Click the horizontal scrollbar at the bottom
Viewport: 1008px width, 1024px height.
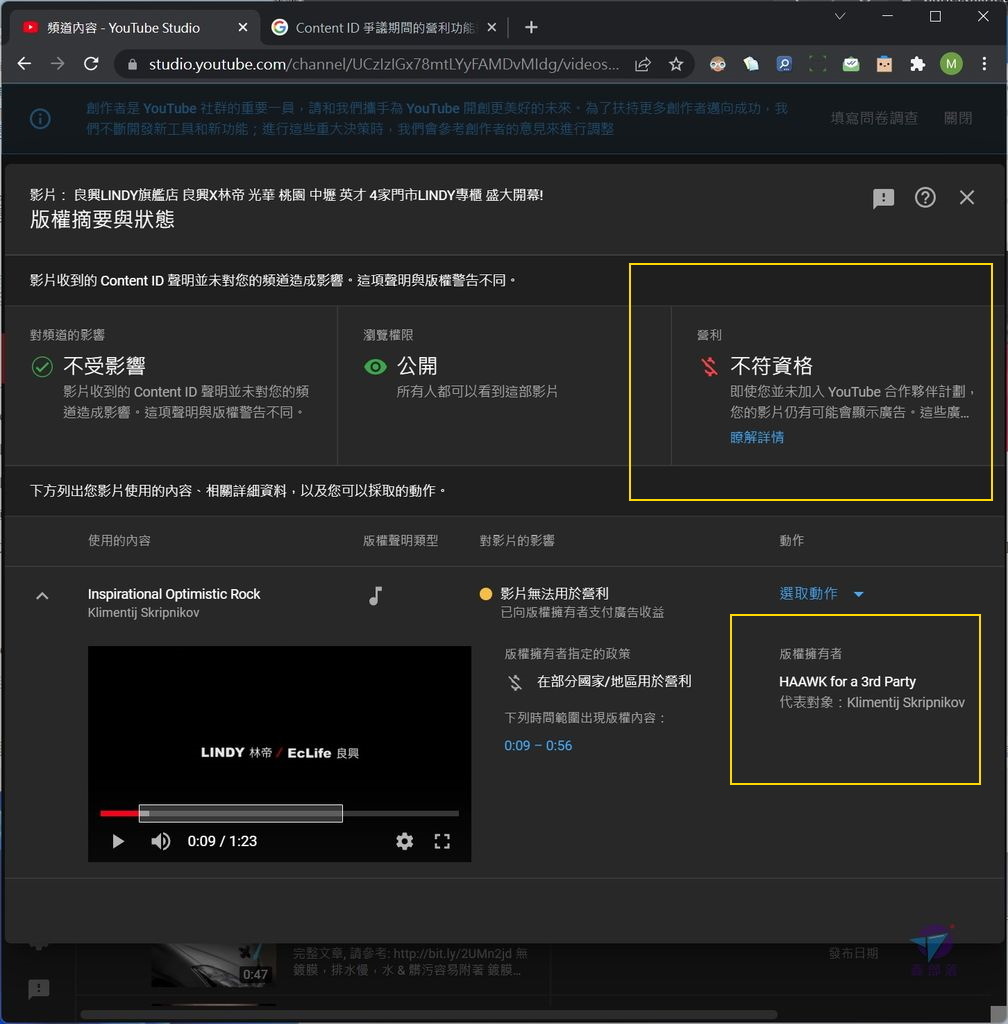(428, 1015)
